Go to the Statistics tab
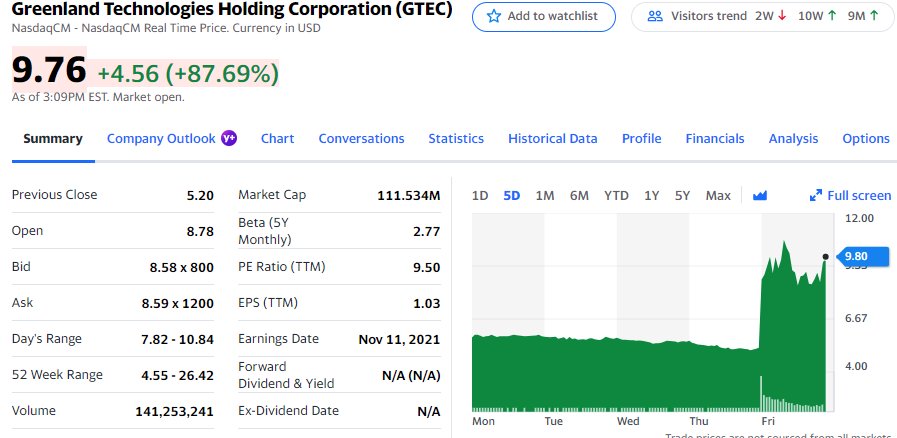The width and height of the screenshot is (897, 438). click(456, 138)
